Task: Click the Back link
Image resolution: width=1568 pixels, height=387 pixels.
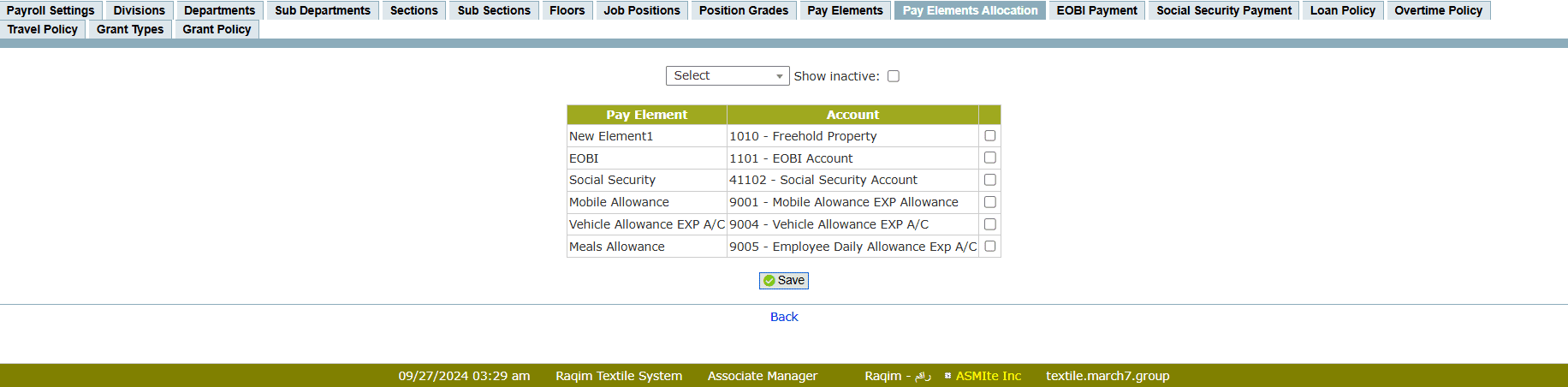Action: (x=784, y=317)
